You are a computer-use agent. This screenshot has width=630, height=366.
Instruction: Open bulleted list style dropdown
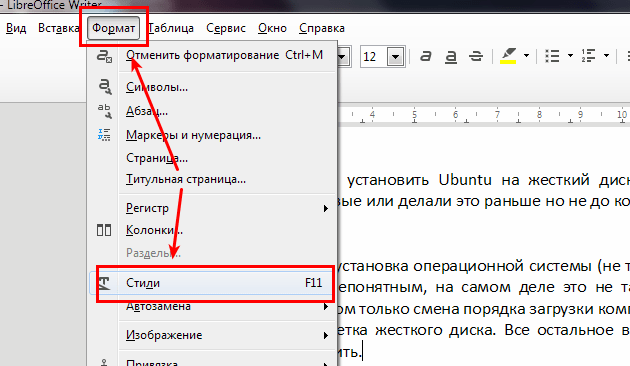[570, 56]
